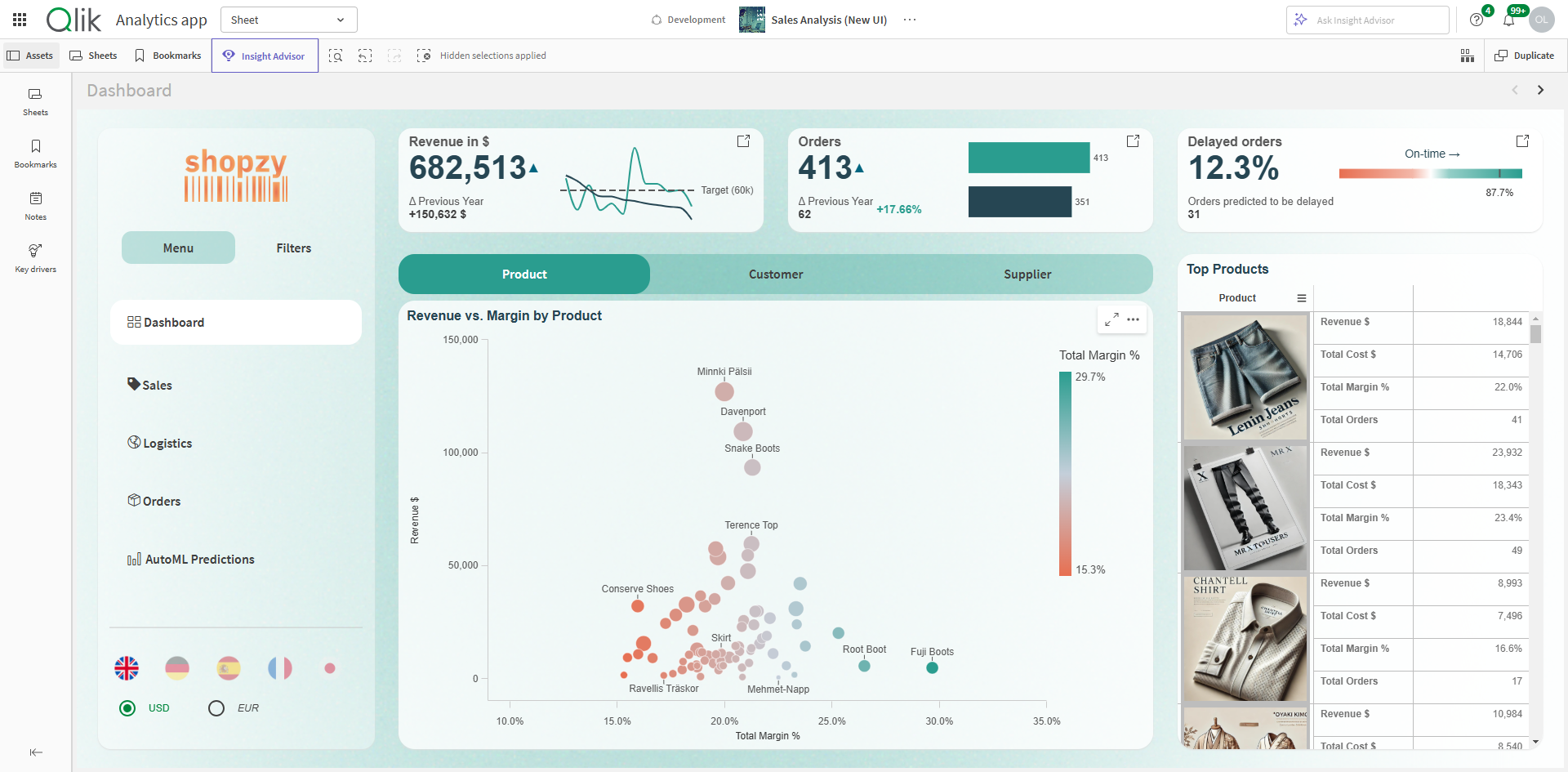Click the Top Products table scrollbar
This screenshot has width=1568, height=772.
1536,334
